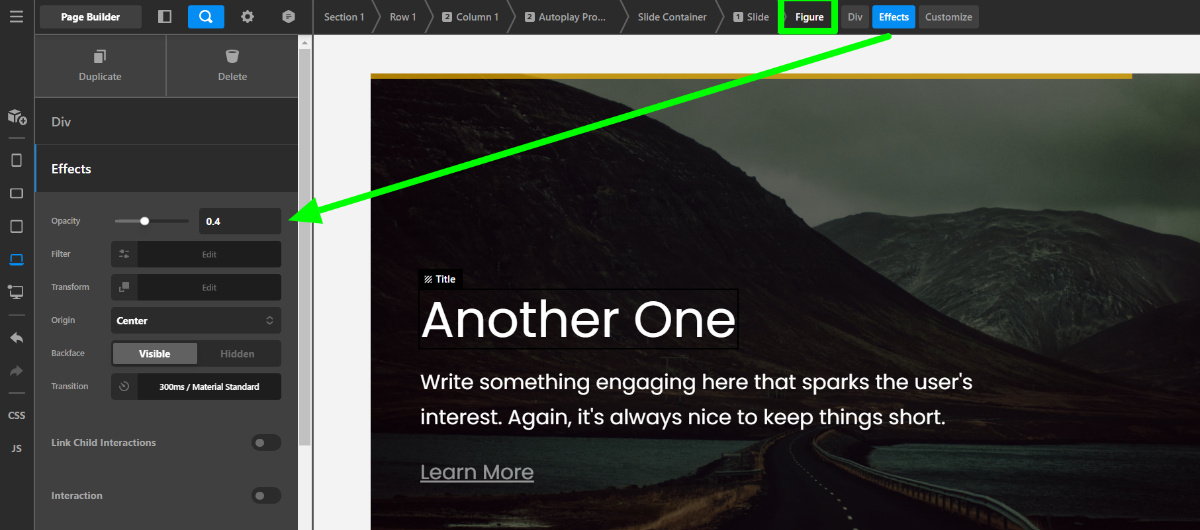The height and width of the screenshot is (530, 1200).
Task: Enable the Interaction switch
Action: point(266,495)
